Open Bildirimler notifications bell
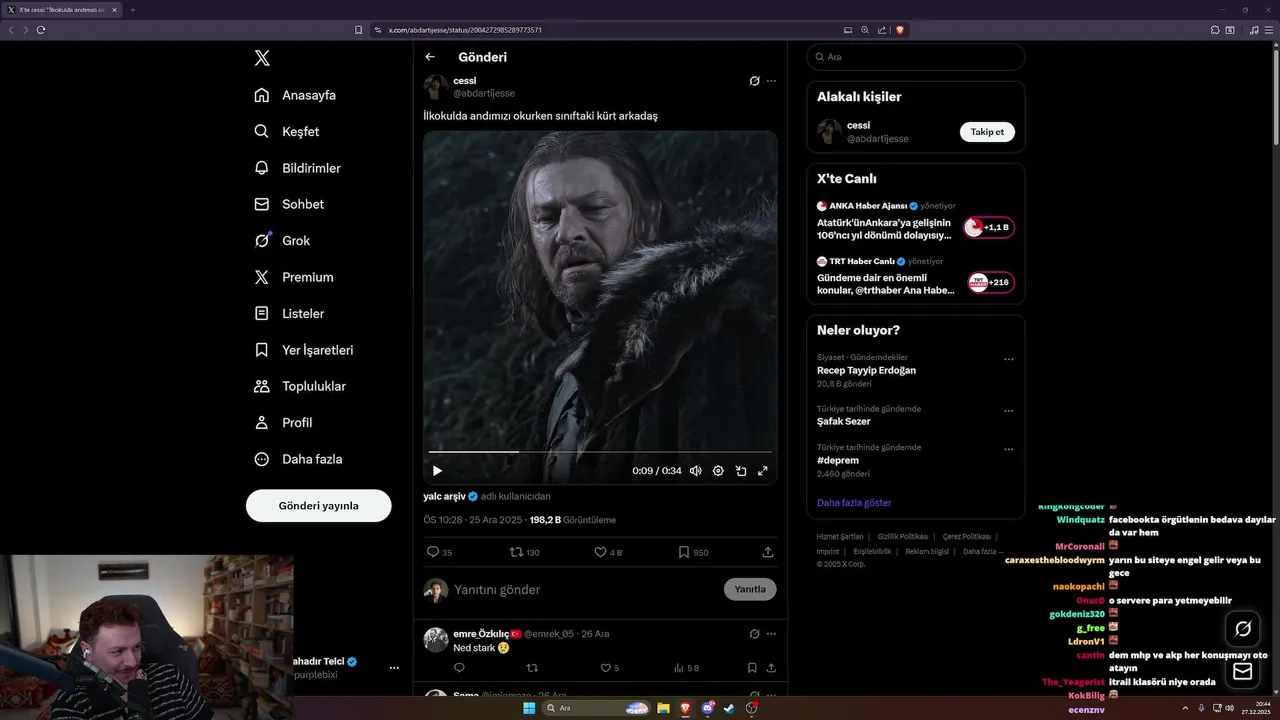The image size is (1280, 720). 261,168
